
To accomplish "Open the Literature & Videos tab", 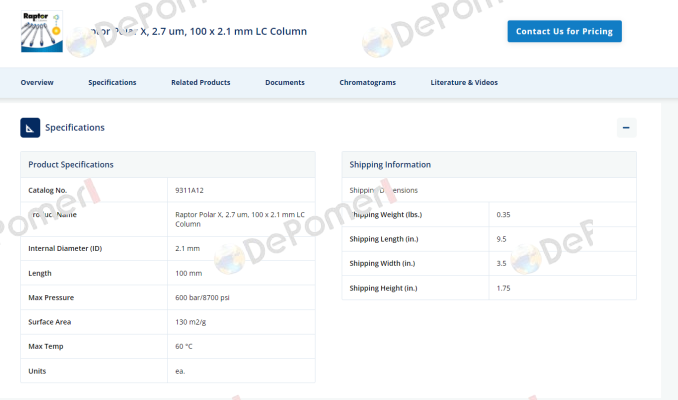I will click(464, 82).
